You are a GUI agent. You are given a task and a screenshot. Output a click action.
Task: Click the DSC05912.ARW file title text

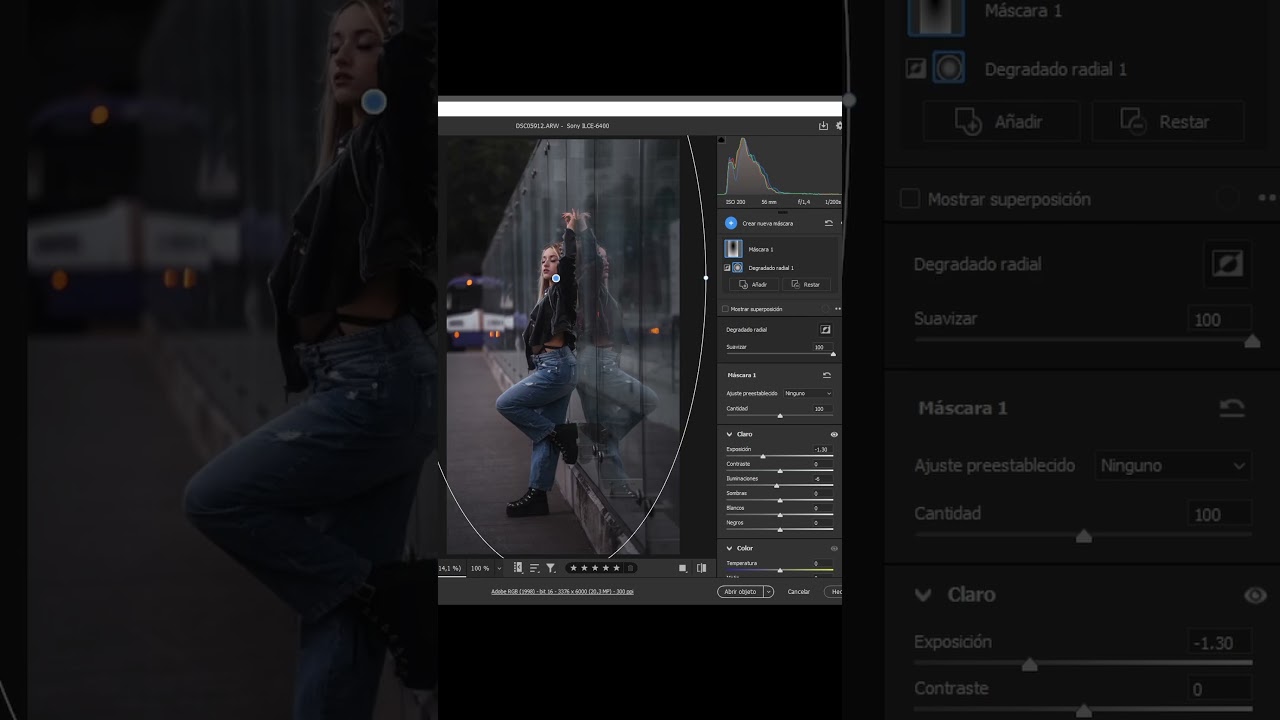(x=538, y=126)
